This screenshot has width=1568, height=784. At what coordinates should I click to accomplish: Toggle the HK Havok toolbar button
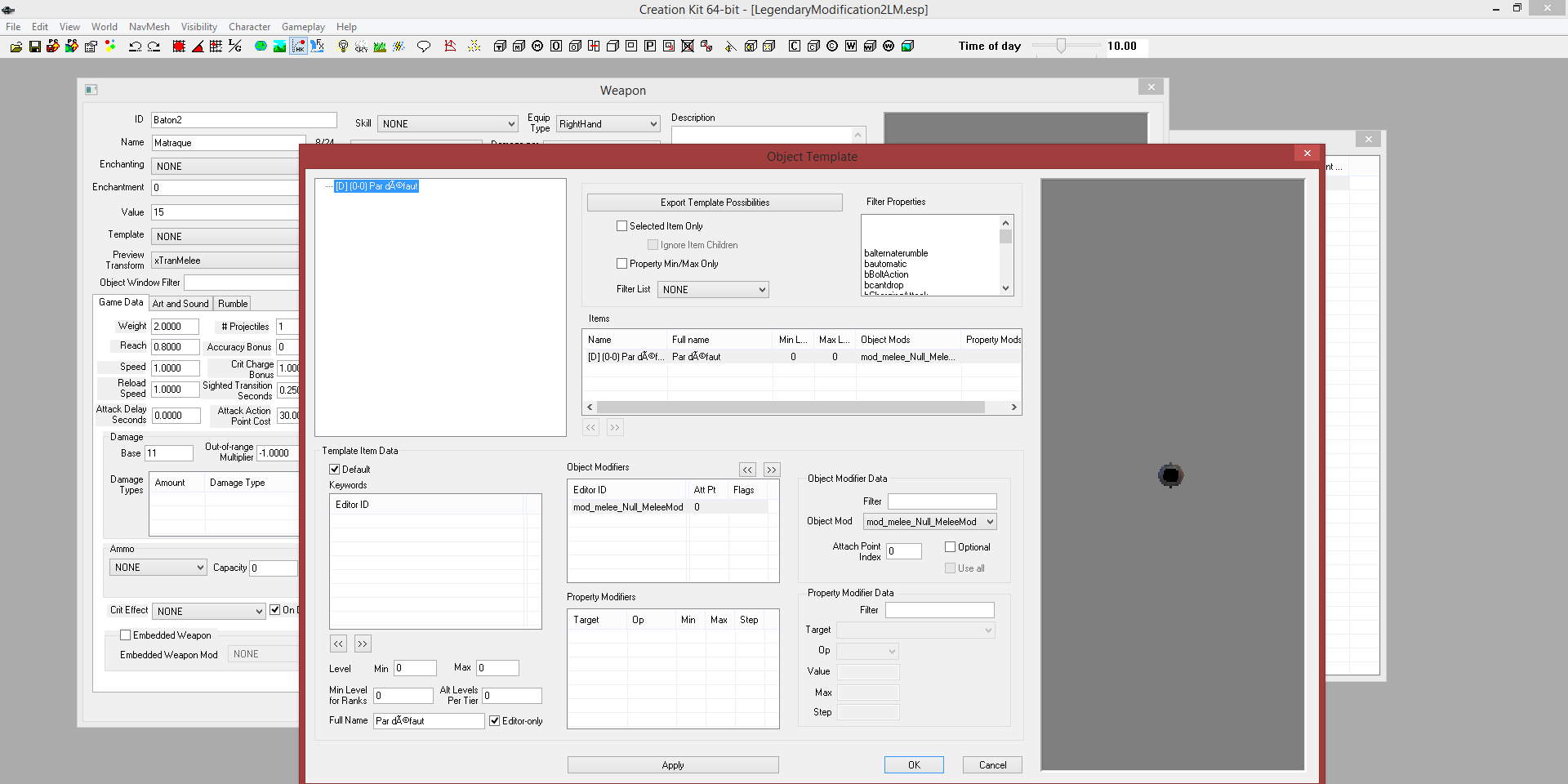coord(298,47)
